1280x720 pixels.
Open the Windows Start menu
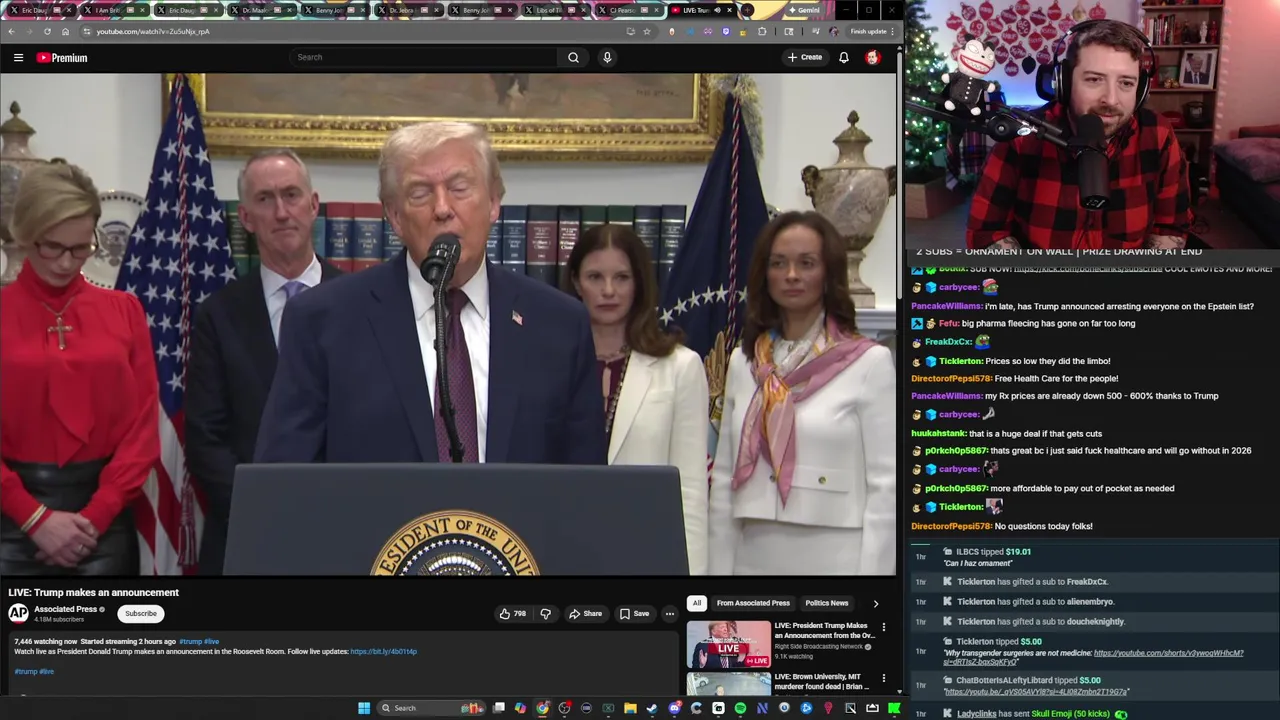[364, 708]
